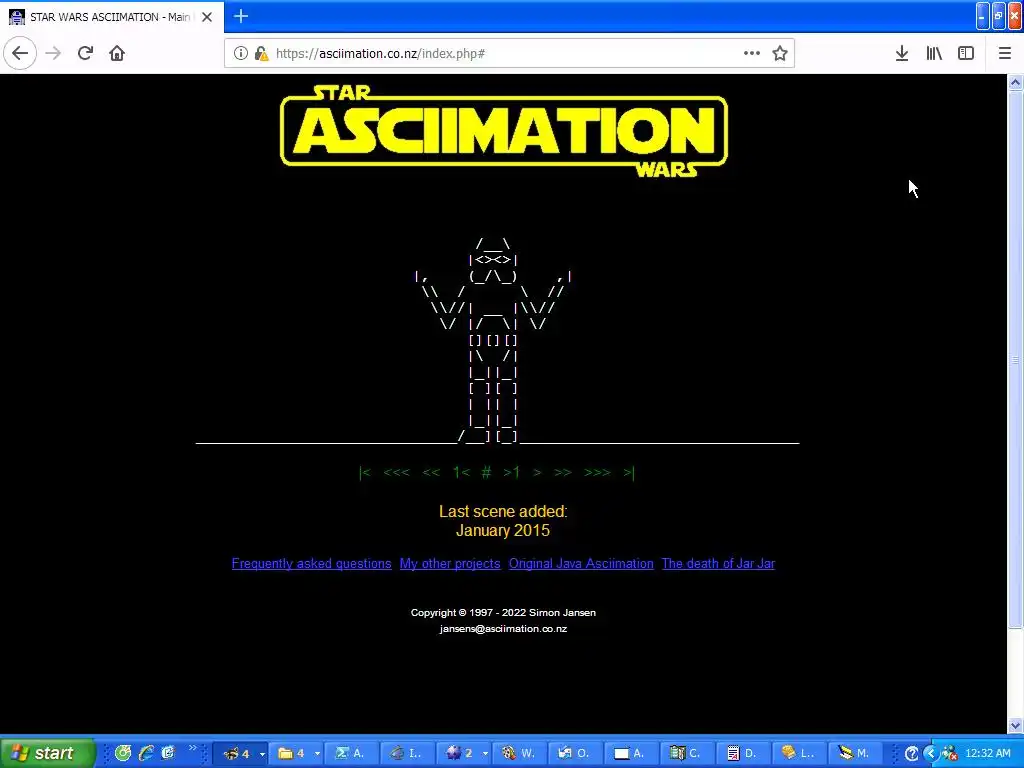Open the Library bookshelf icon
The width and height of the screenshot is (1024, 768).
(x=934, y=53)
